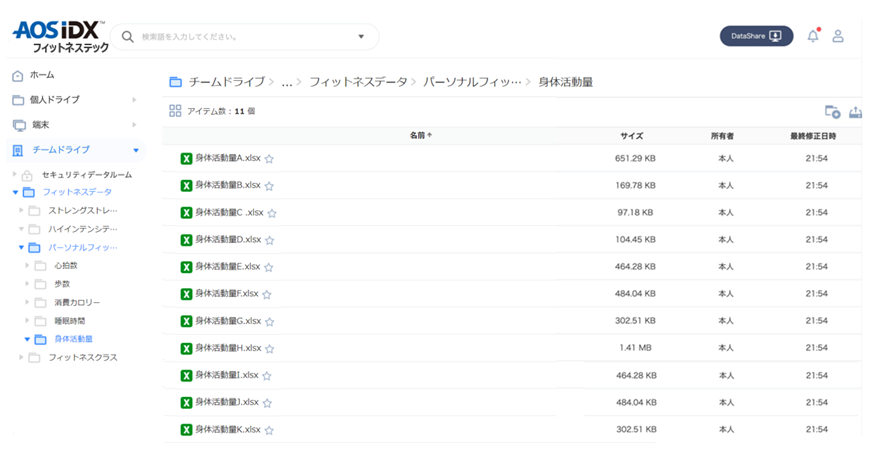The image size is (871, 454).
Task: Open the 消費カロリー folder in tree
Action: click(x=77, y=302)
